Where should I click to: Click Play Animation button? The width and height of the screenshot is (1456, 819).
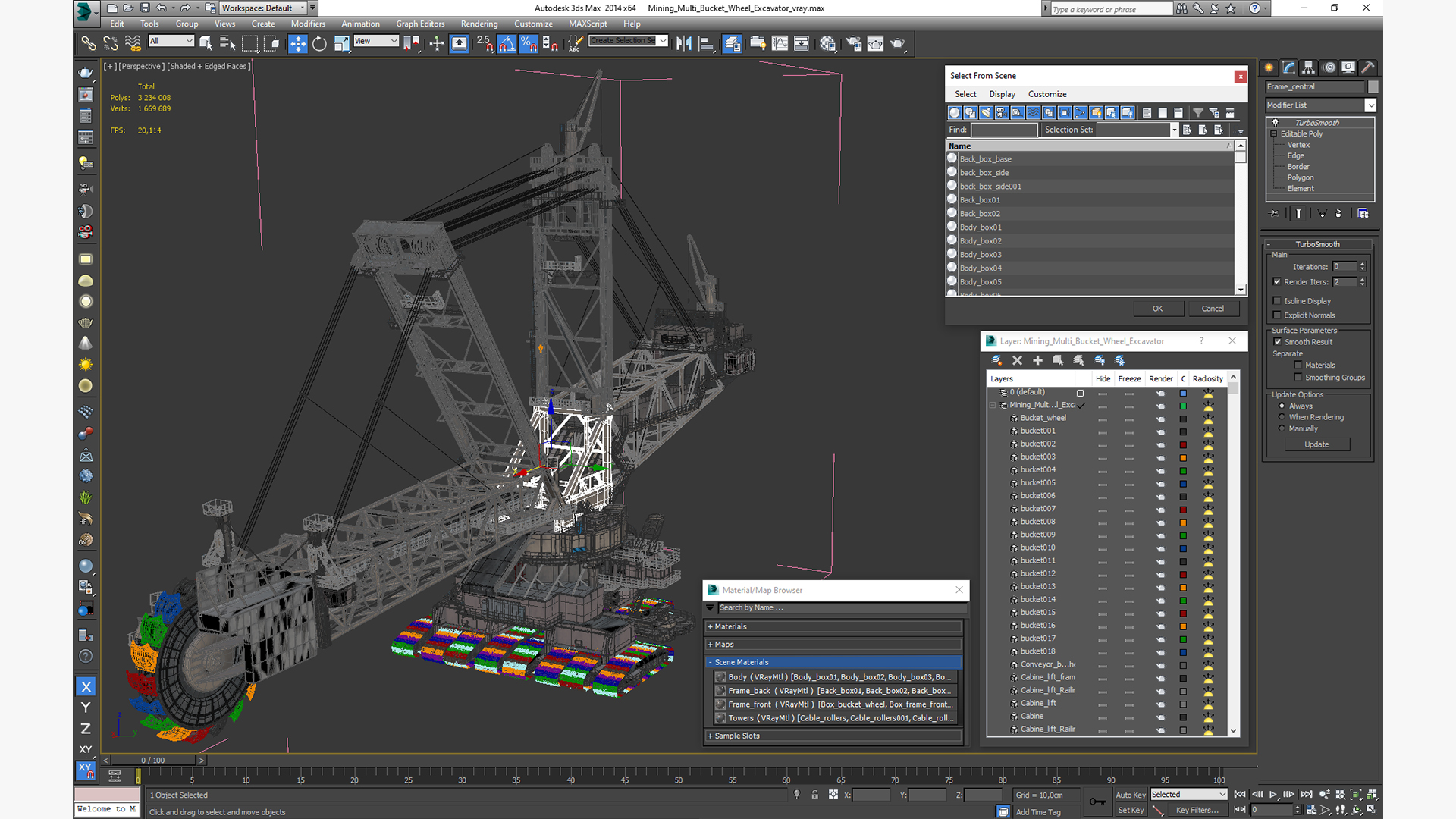1272,794
